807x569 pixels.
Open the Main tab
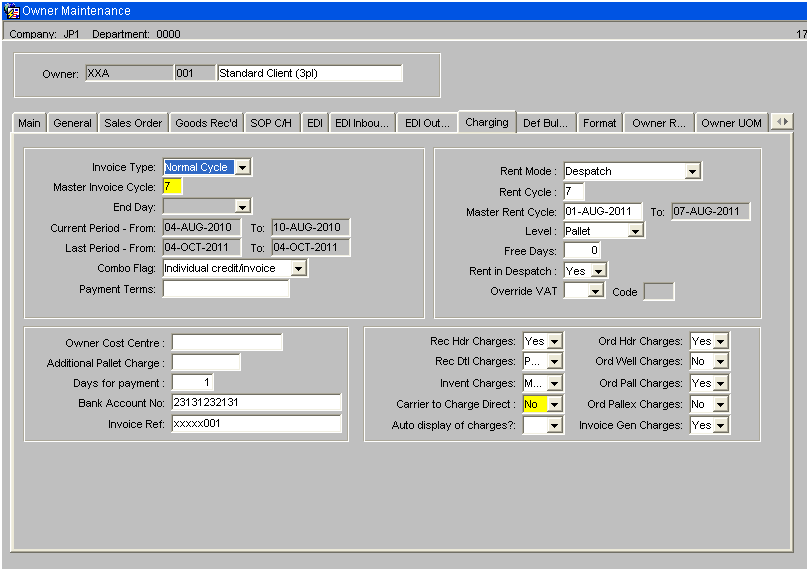(x=29, y=123)
